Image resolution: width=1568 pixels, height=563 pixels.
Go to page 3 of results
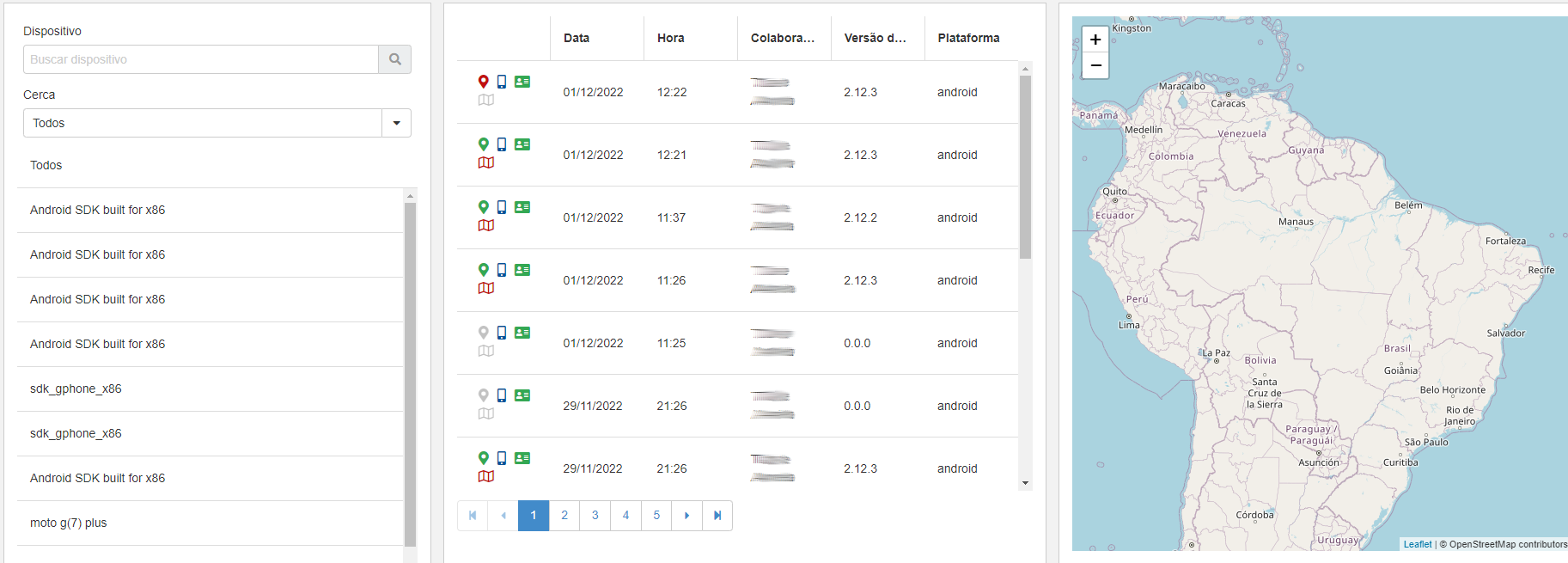pyautogui.click(x=595, y=516)
